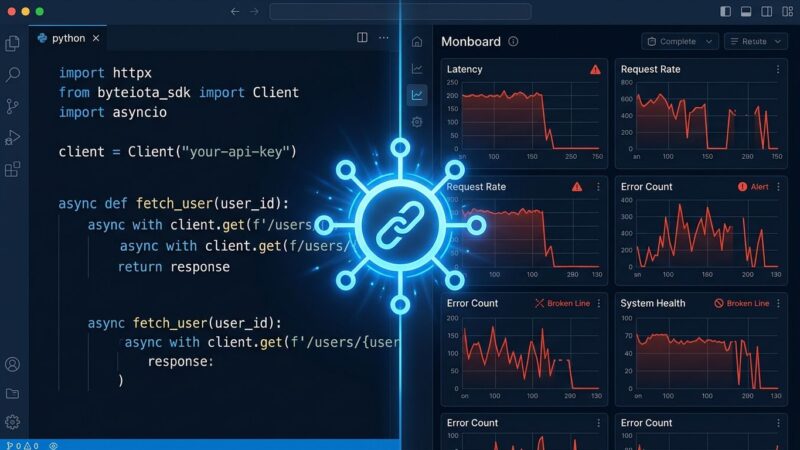800x450 pixels.
Task: Open the top Request Rate panel menu
Action: [778, 69]
